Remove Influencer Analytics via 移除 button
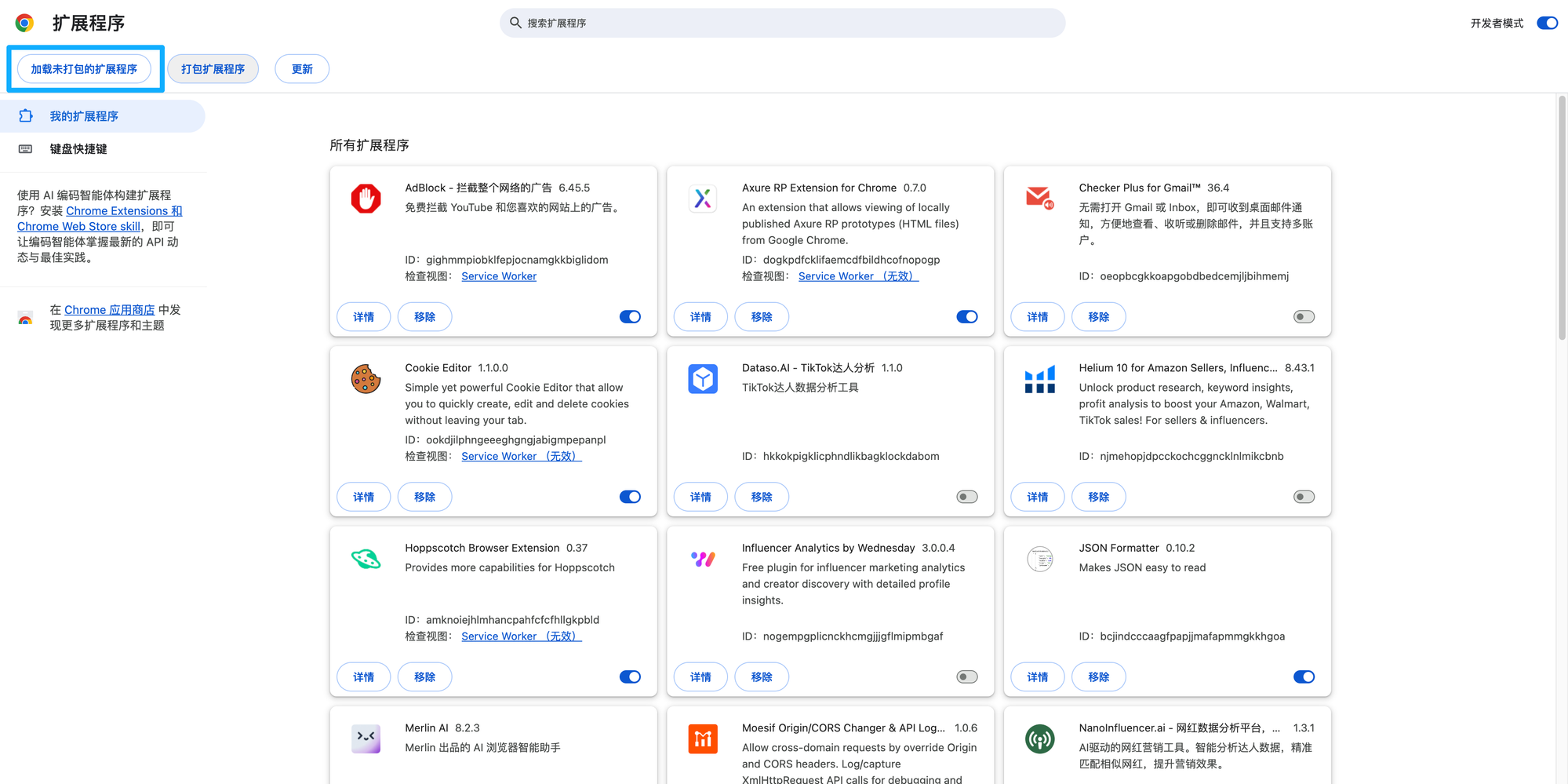1568x784 pixels. point(762,676)
